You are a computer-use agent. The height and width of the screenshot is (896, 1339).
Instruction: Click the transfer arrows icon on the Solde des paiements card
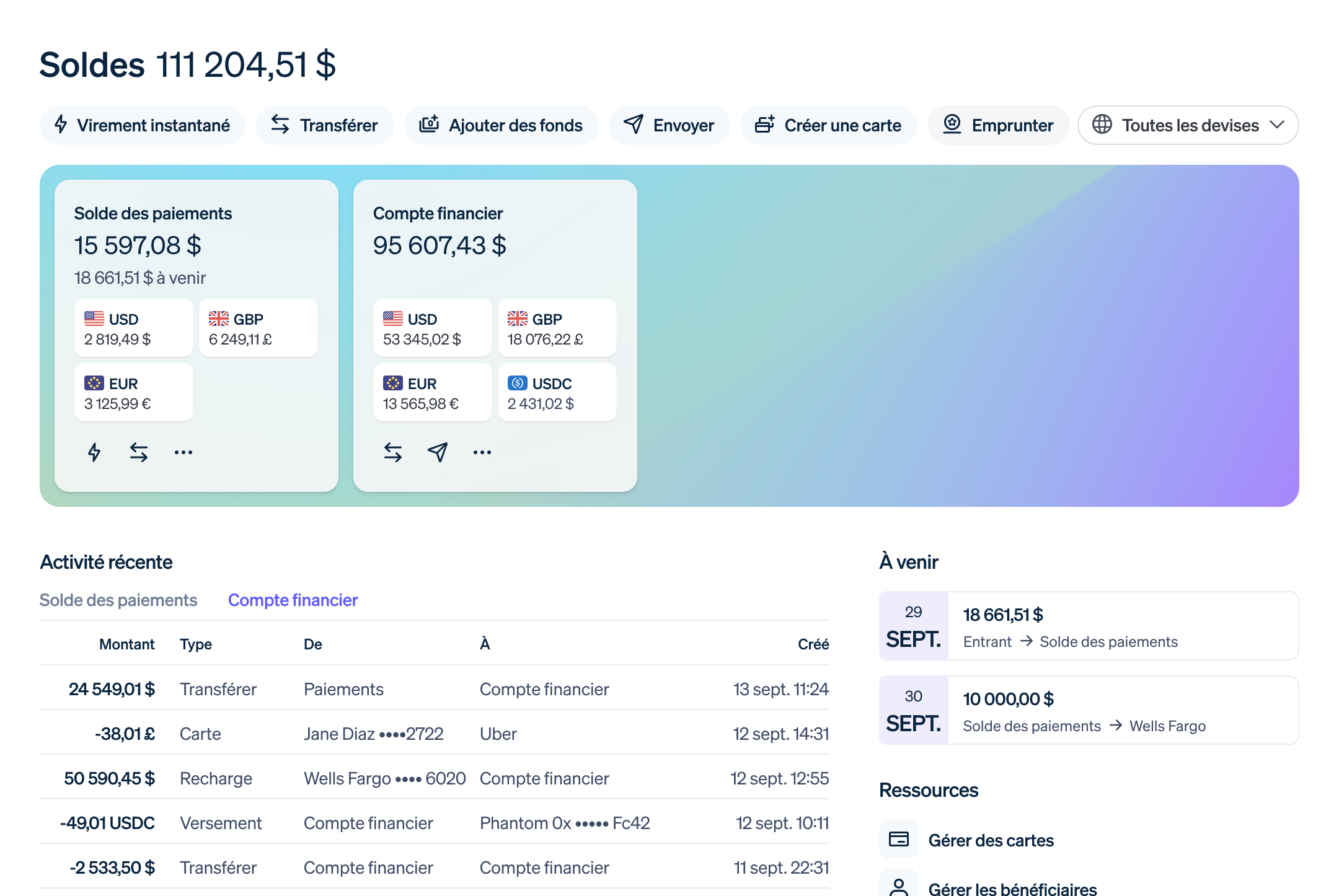[x=138, y=452]
